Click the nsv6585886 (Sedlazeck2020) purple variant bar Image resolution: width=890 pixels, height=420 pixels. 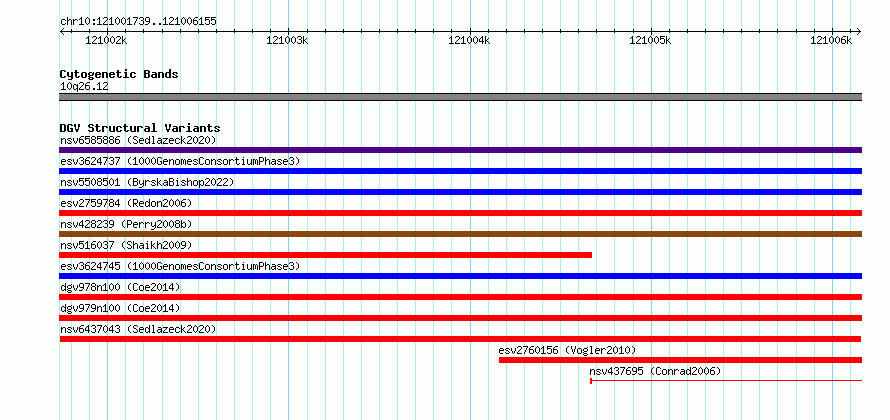460,150
